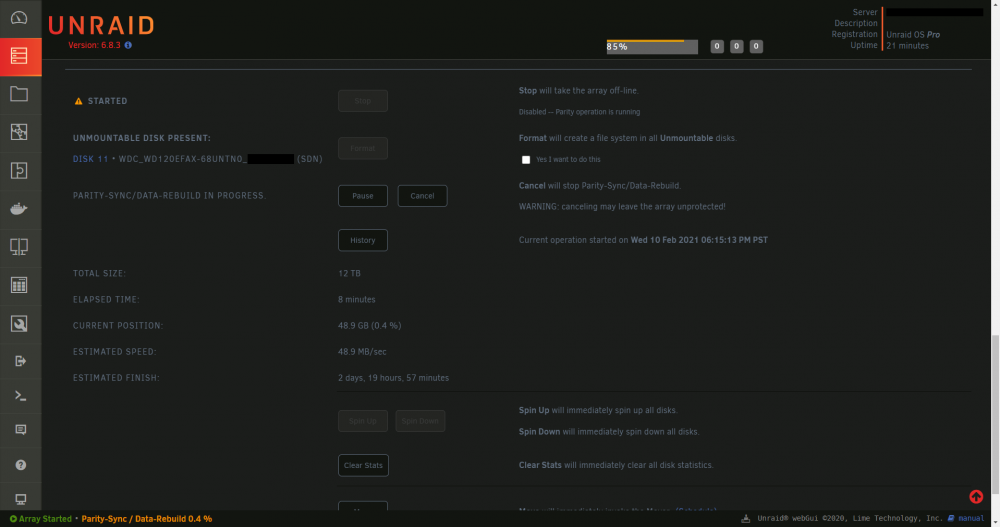Open the manual link in footer
Image resolution: width=1000 pixels, height=527 pixels.
[971, 519]
